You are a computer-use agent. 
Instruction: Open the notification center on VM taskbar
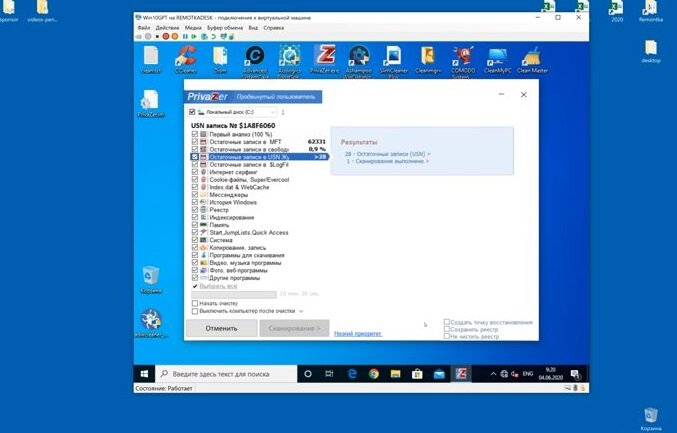[x=575, y=374]
